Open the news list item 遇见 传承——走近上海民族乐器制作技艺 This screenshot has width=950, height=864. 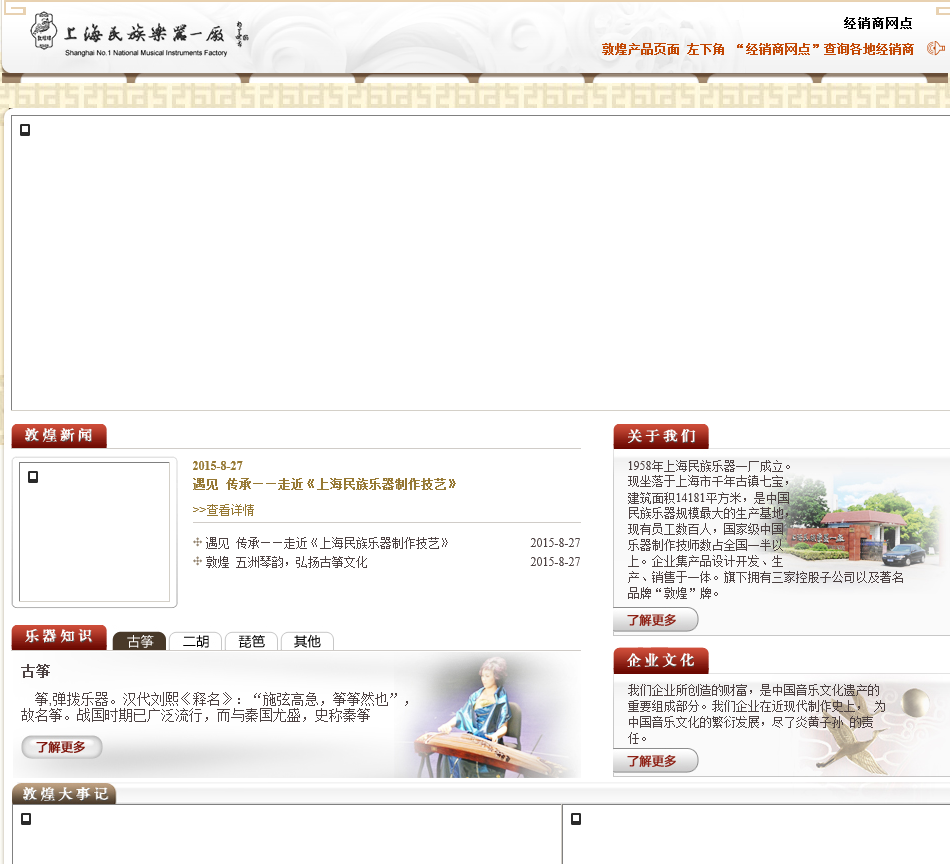(x=327, y=543)
